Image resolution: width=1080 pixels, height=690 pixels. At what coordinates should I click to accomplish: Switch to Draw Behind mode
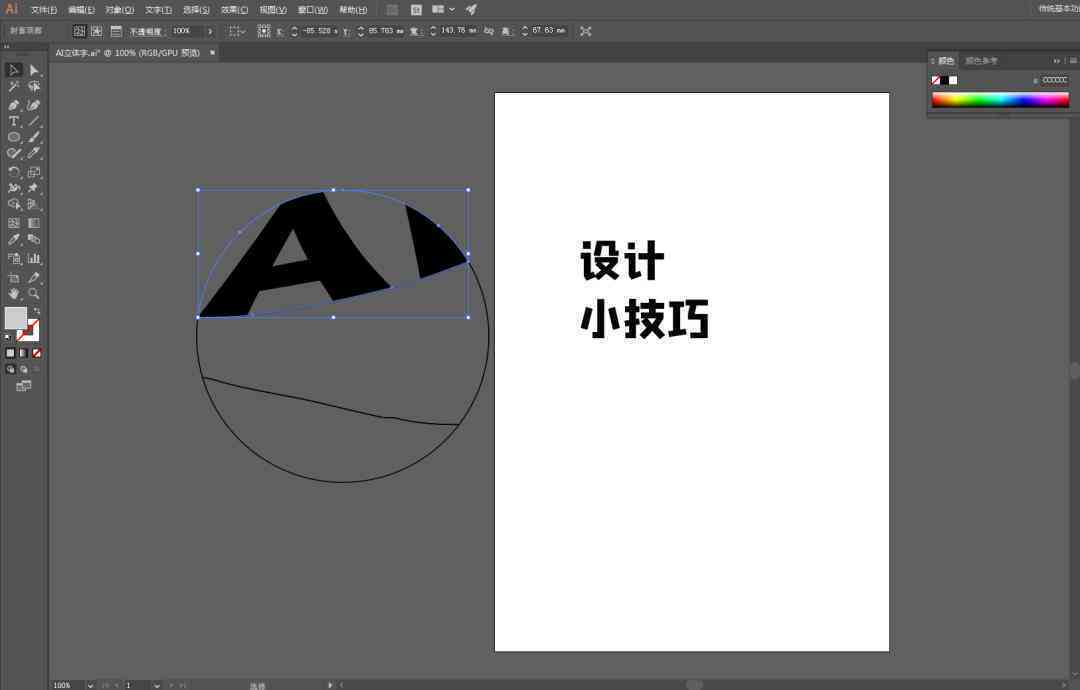click(x=23, y=370)
